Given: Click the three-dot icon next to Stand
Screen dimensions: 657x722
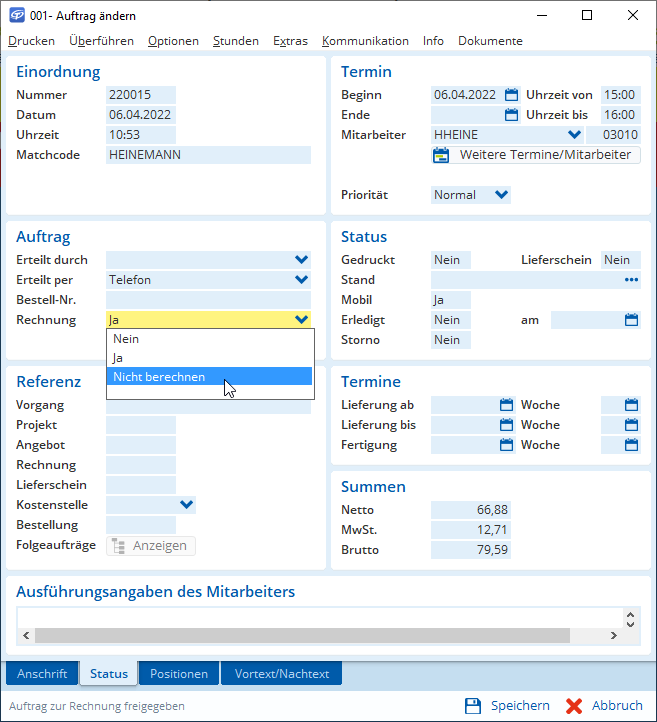Looking at the screenshot, I should click(631, 280).
